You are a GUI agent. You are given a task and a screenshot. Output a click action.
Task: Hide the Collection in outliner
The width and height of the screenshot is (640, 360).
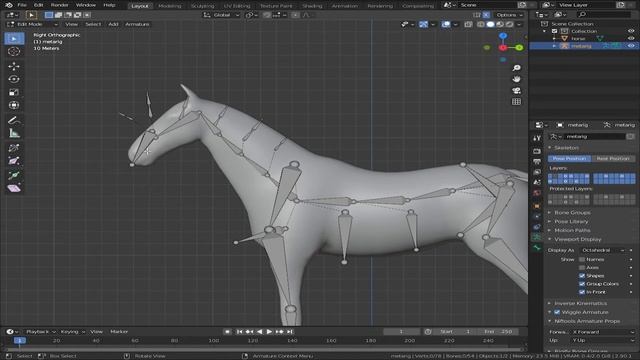pos(631,31)
